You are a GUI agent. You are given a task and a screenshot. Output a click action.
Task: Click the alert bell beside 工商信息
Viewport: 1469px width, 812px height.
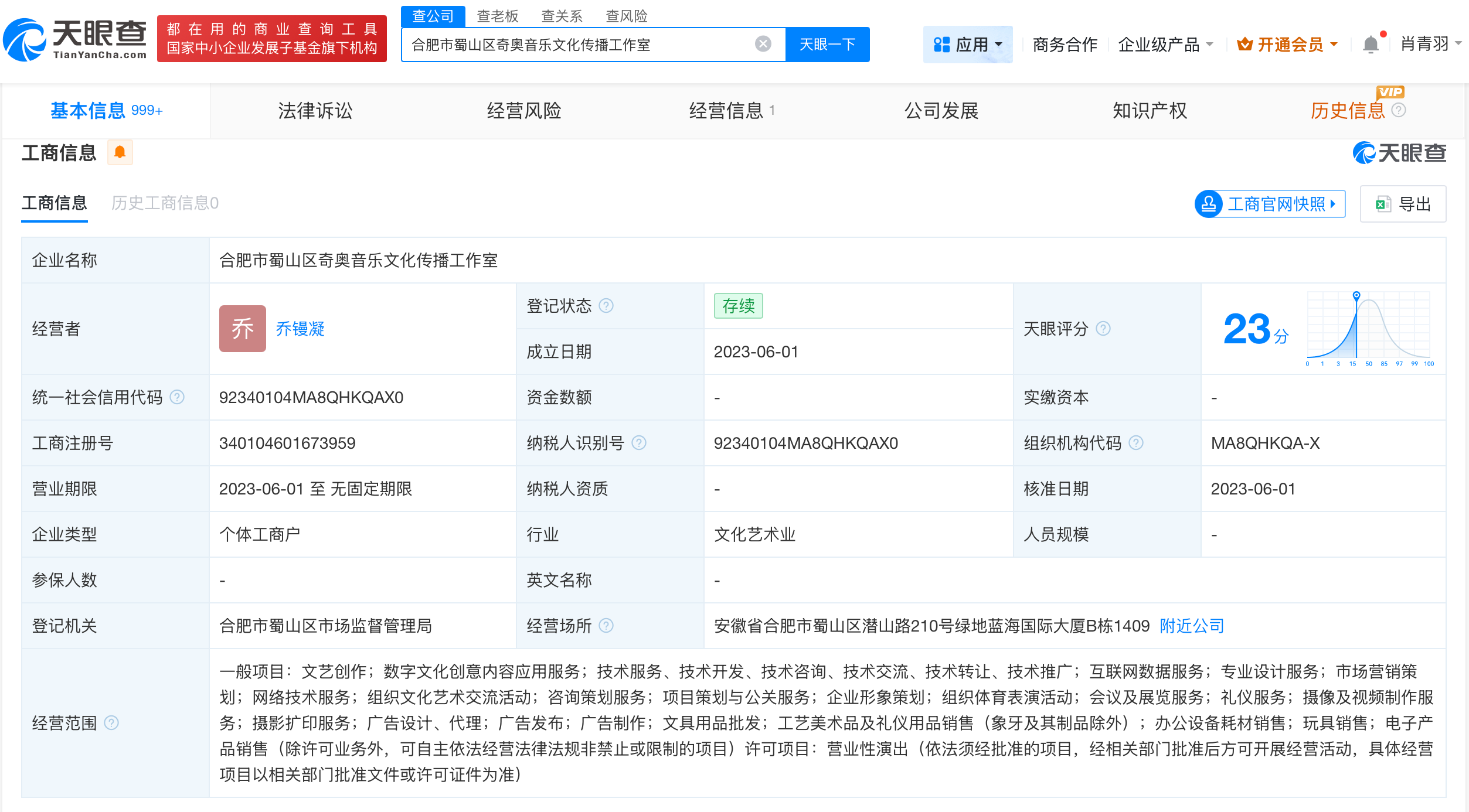pos(120,152)
